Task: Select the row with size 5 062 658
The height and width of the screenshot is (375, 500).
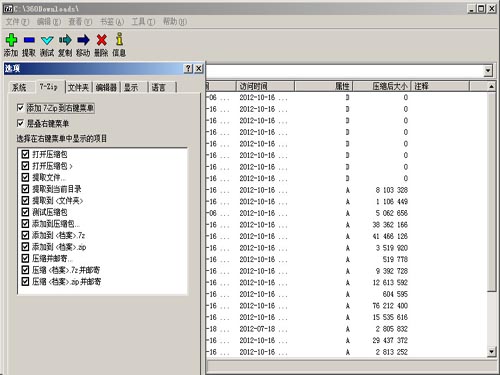Action: pos(346,213)
